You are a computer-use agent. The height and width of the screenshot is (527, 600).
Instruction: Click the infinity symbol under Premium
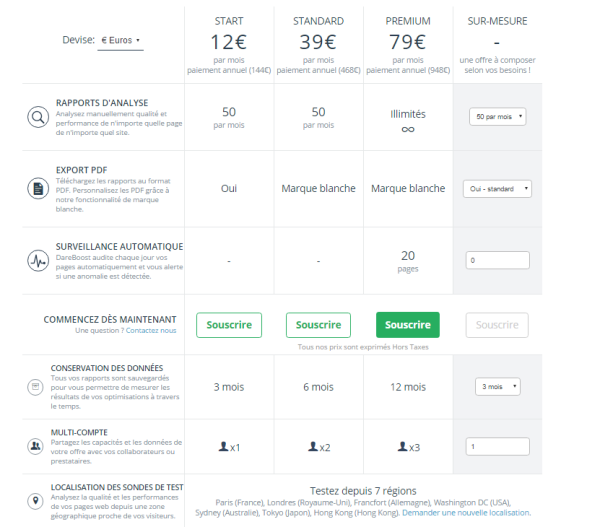tap(407, 129)
